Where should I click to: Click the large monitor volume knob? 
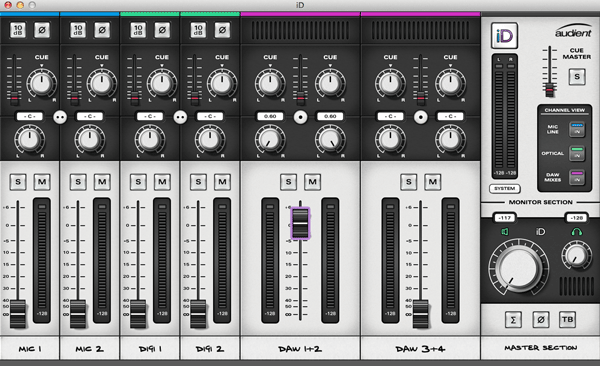[x=518, y=268]
